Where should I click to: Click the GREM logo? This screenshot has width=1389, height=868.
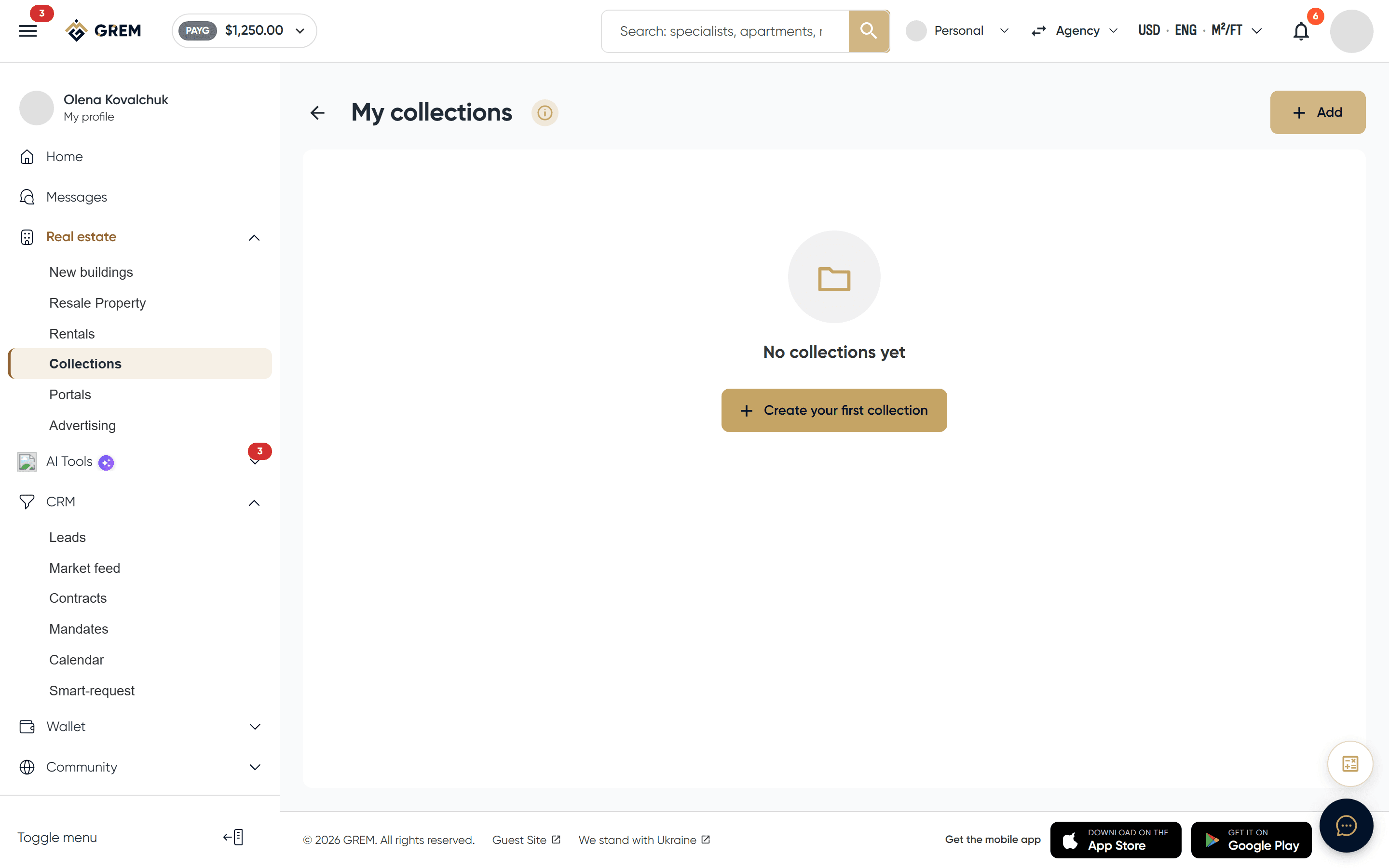click(x=103, y=30)
